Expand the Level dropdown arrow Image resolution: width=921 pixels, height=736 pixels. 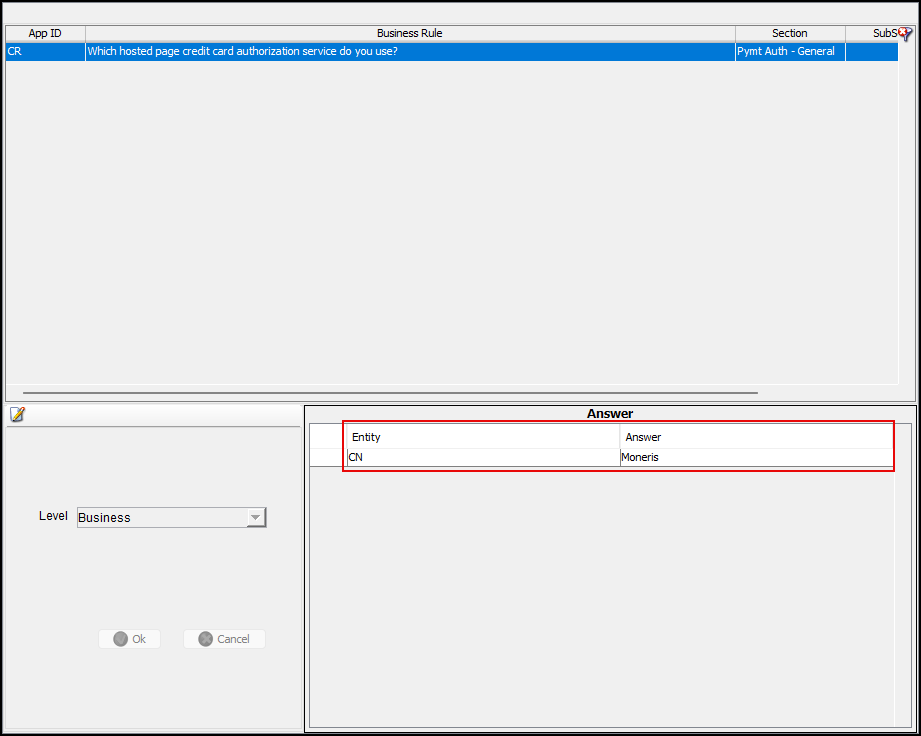(x=256, y=517)
